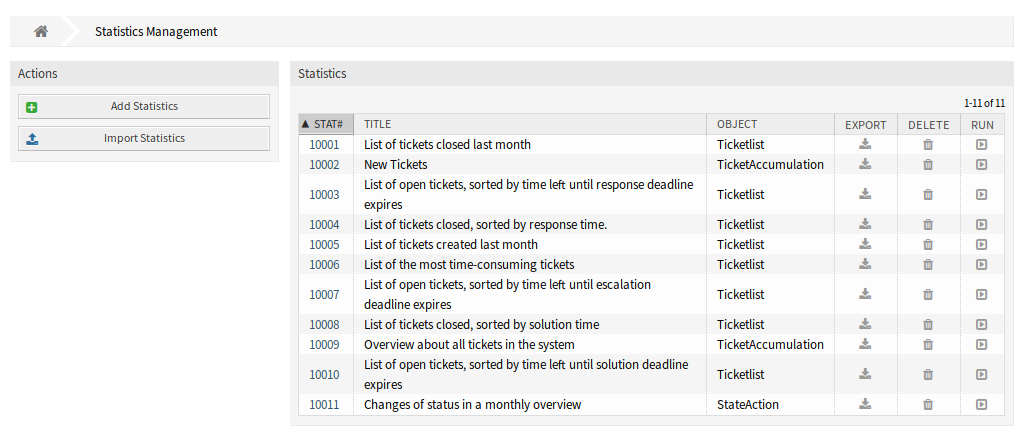The height and width of the screenshot is (447, 1025).
Task: Sort table by STAT# column header
Action: (326, 124)
